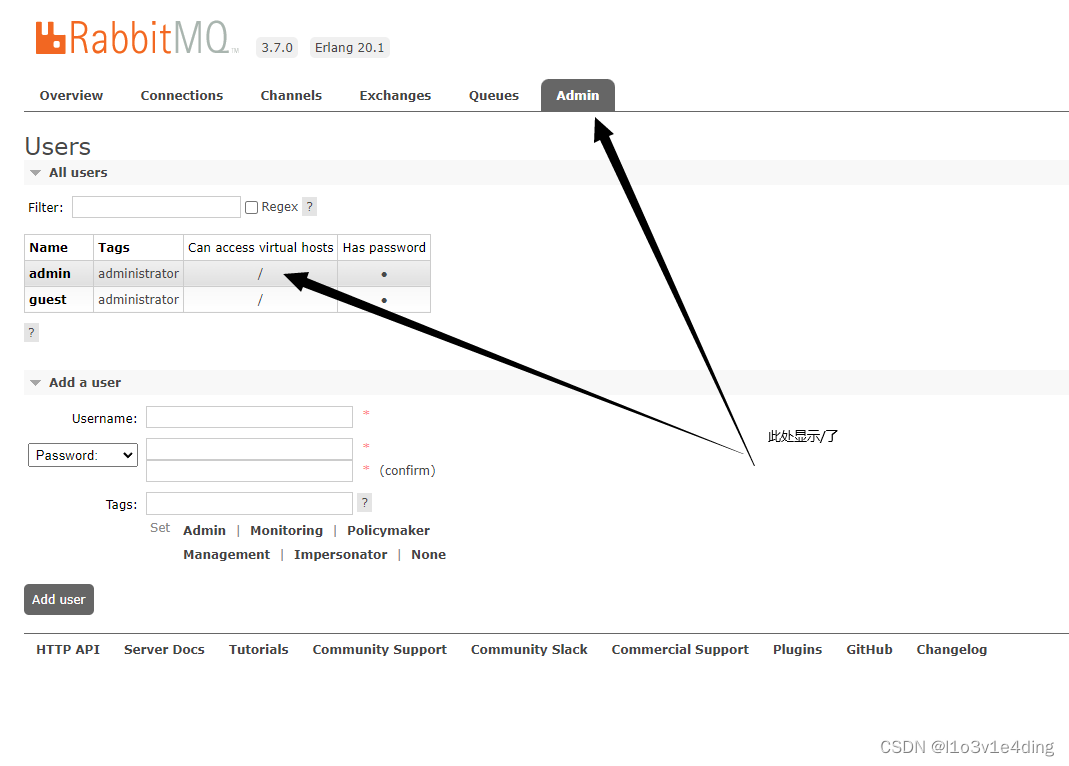Viewport: 1069px width, 766px height.
Task: Enable the Regex filter checkbox
Action: coord(252,207)
